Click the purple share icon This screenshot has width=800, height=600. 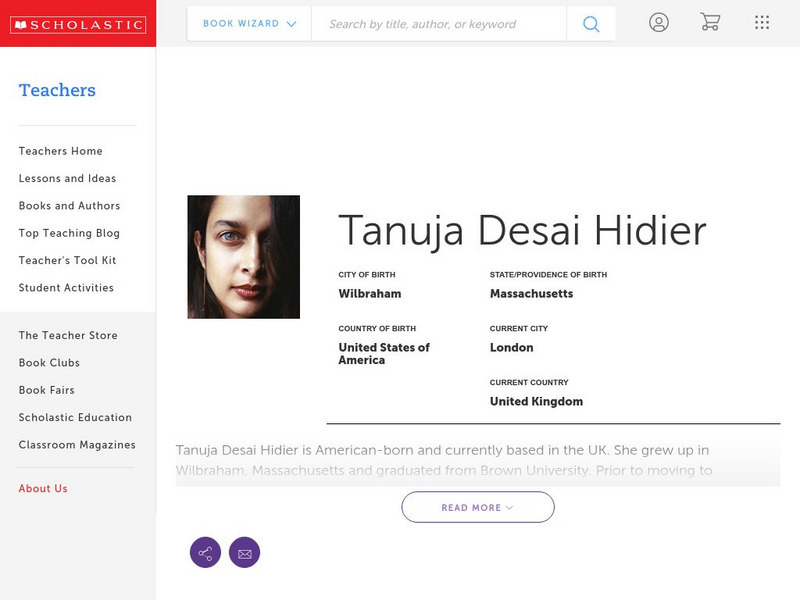pos(205,553)
